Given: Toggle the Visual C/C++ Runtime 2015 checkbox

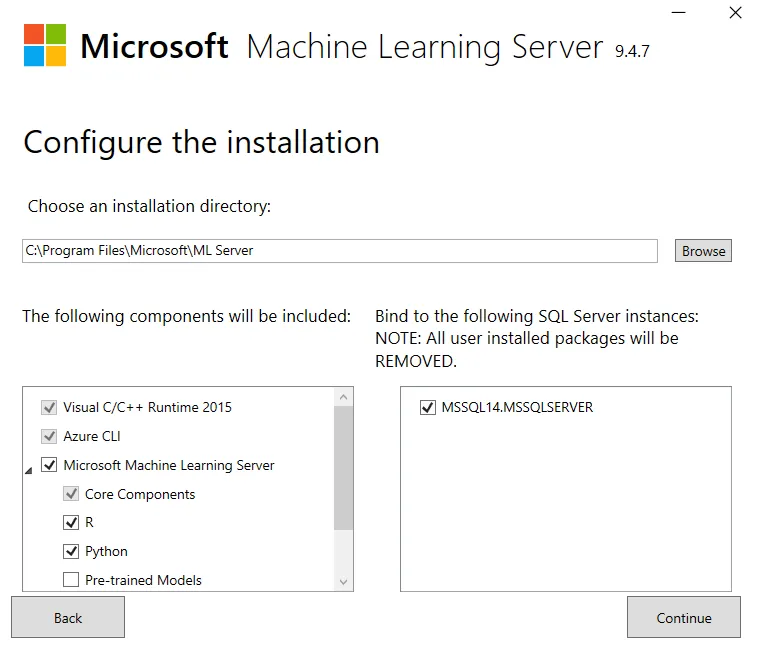Looking at the screenshot, I should point(49,407).
